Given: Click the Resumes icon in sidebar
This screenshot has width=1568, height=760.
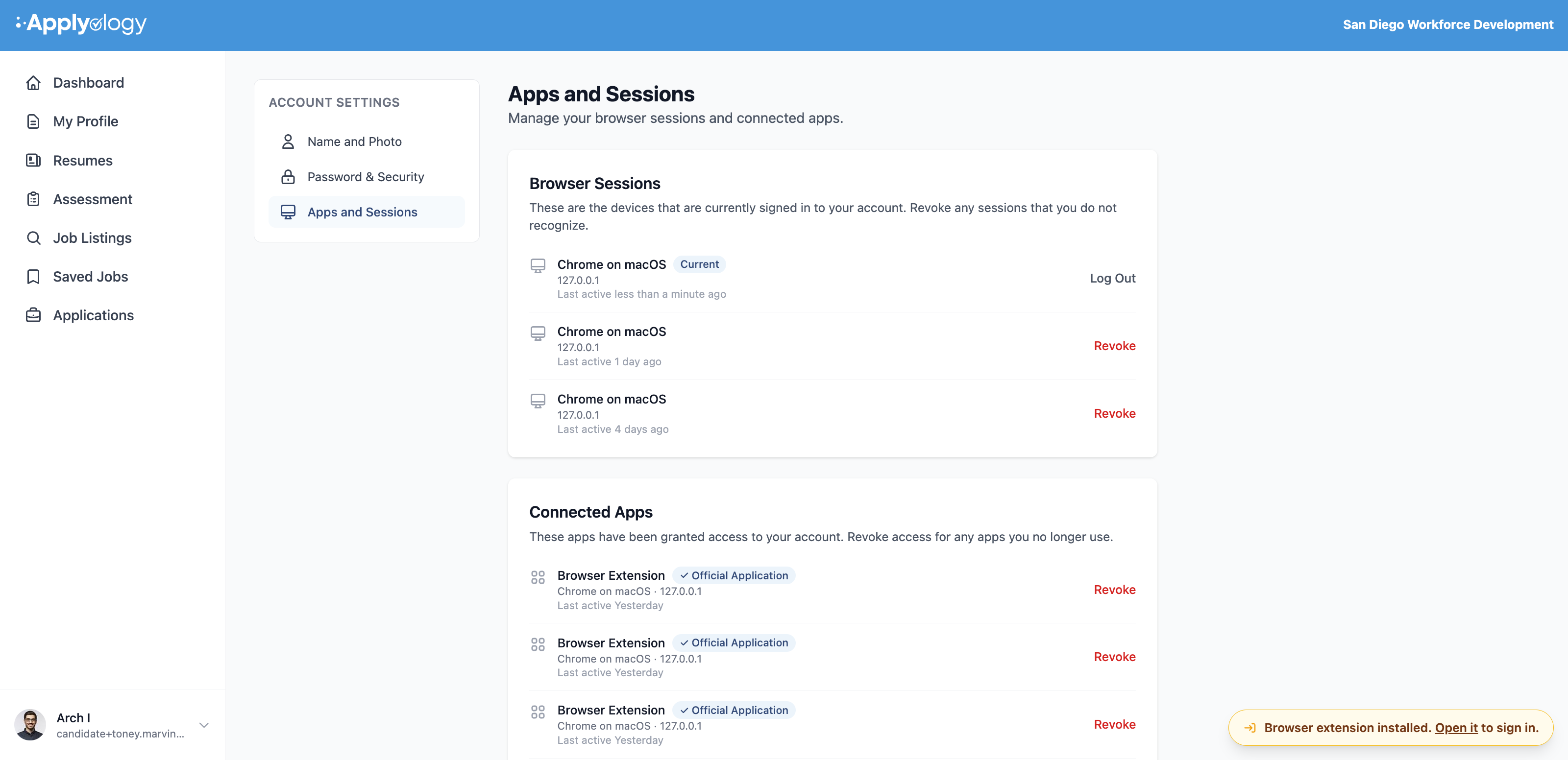Looking at the screenshot, I should tap(33, 161).
